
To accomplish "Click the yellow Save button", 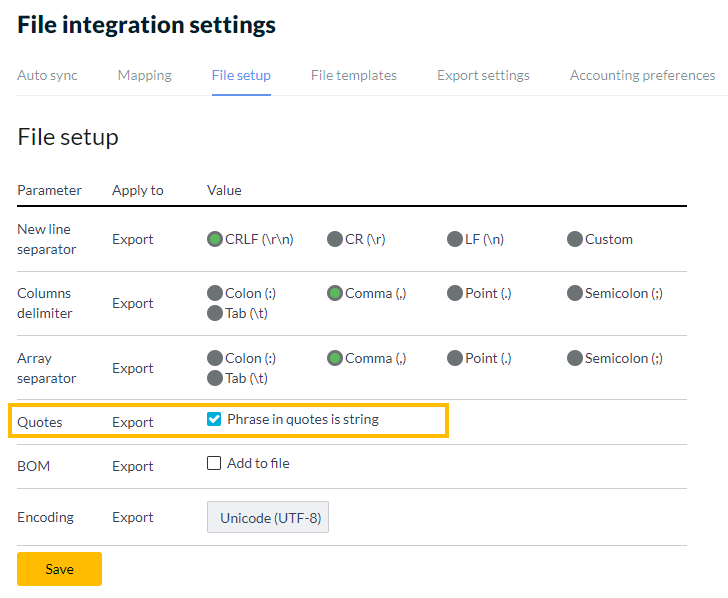I will (x=59, y=569).
